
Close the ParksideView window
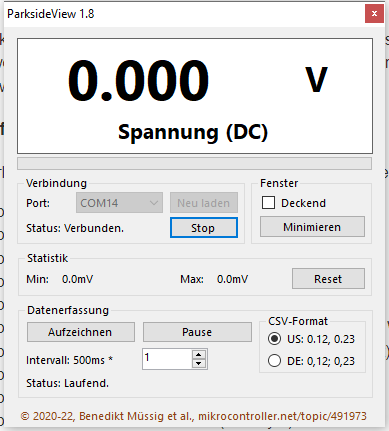tap(374, 14)
